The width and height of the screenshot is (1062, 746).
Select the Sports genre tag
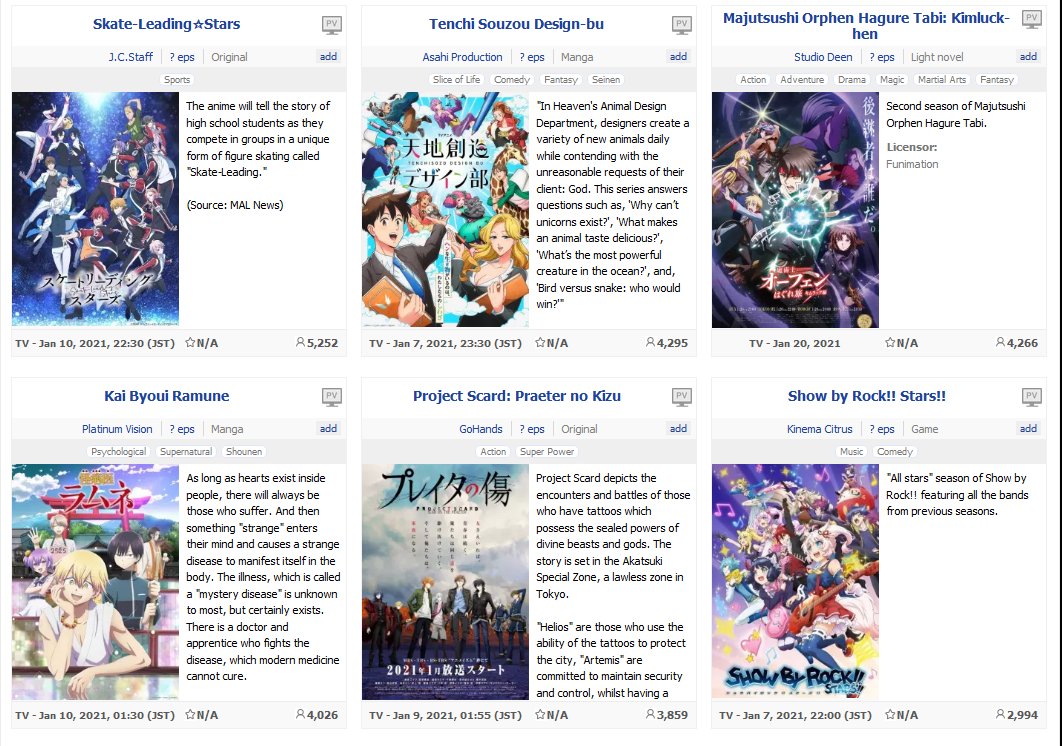click(x=177, y=79)
